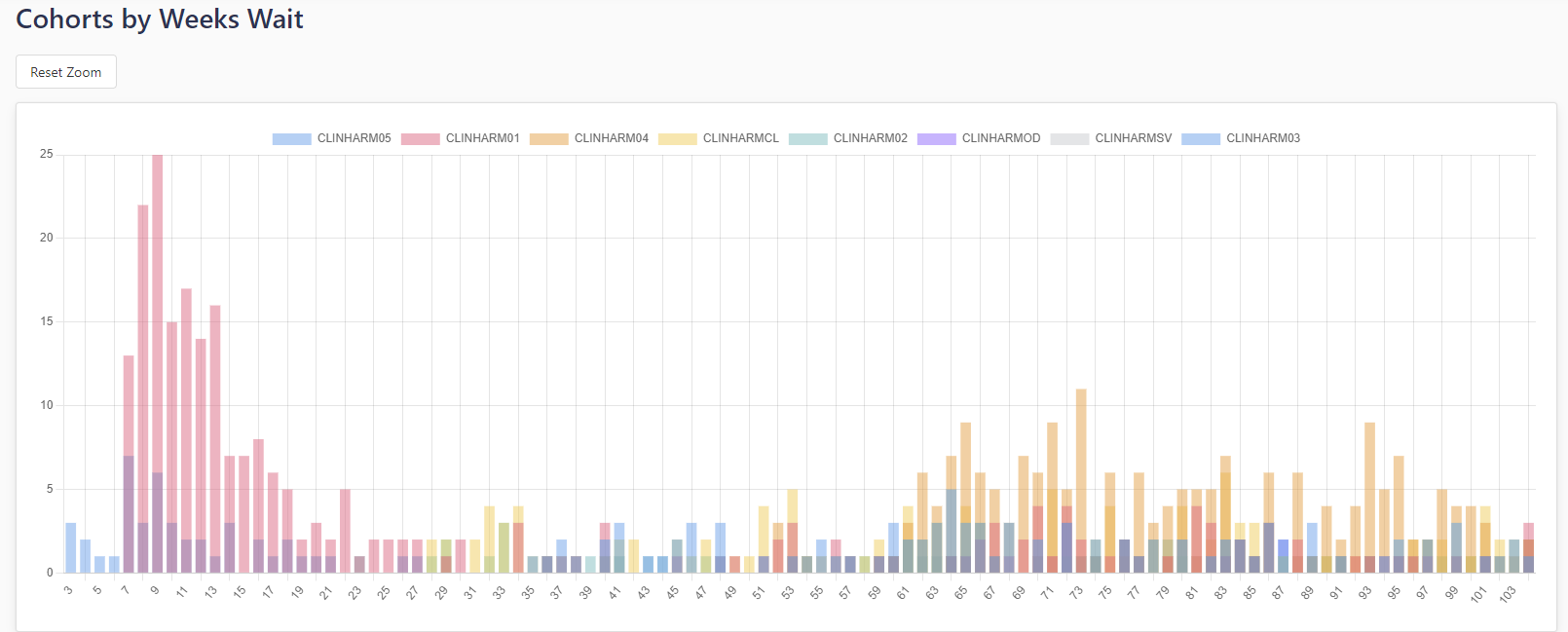This screenshot has height=632, width=1568.
Task: Click the orange bar at week 93
Action: point(1369,487)
